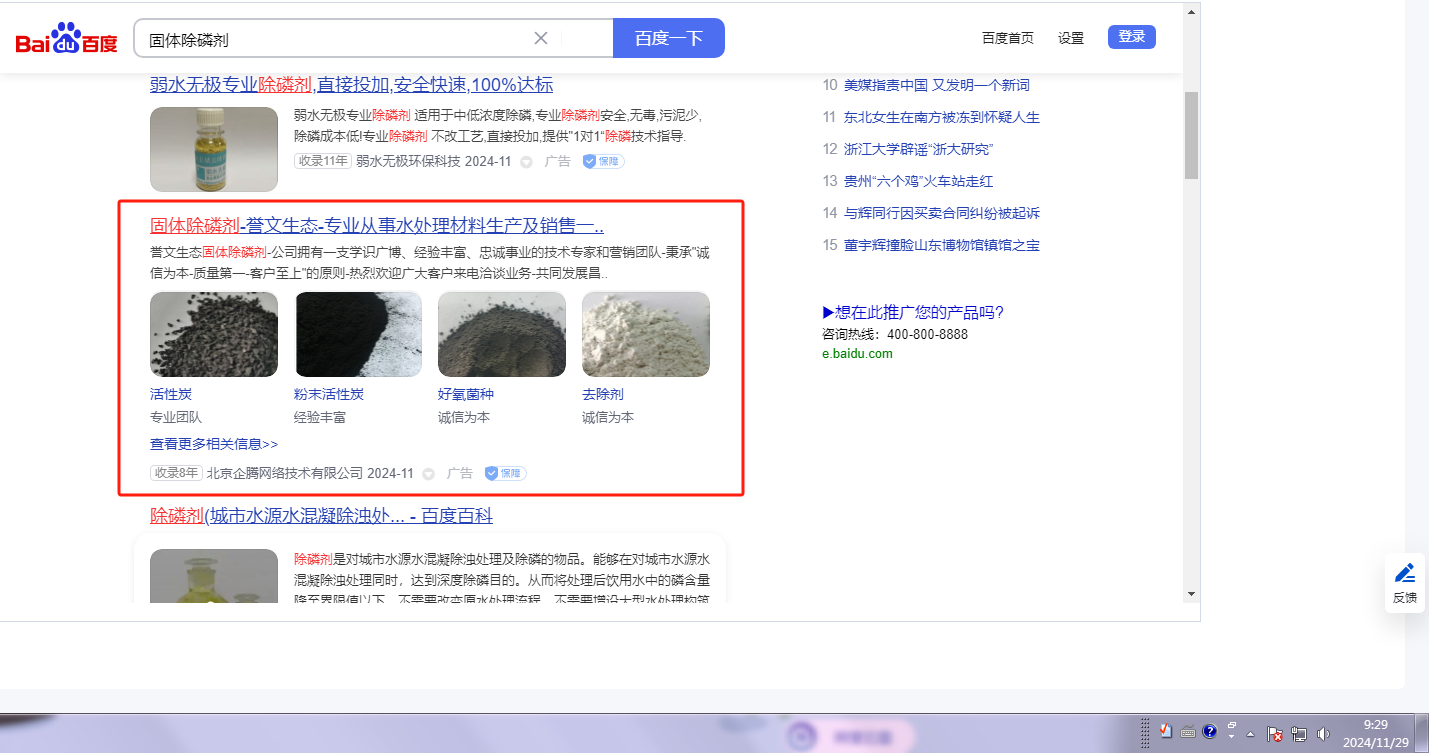
Task: Click the 收录11年 tag
Action: pyautogui.click(x=322, y=161)
